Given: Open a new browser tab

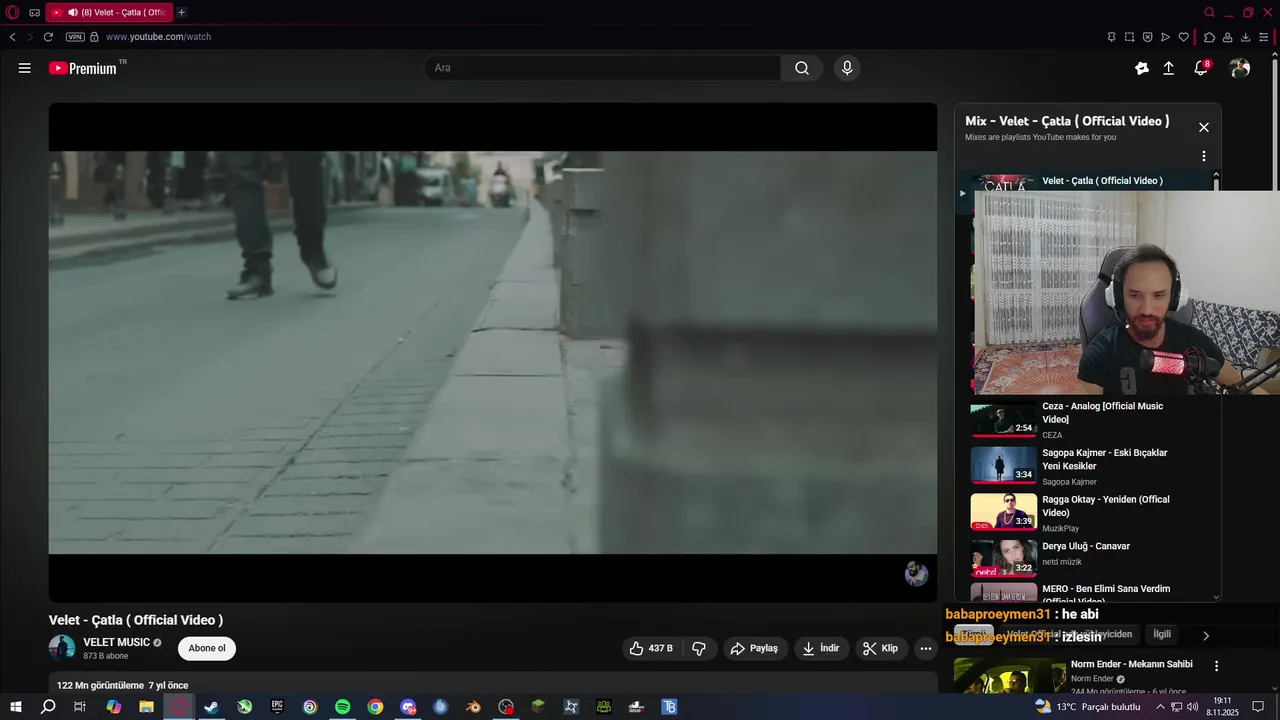Looking at the screenshot, I should pos(181,12).
